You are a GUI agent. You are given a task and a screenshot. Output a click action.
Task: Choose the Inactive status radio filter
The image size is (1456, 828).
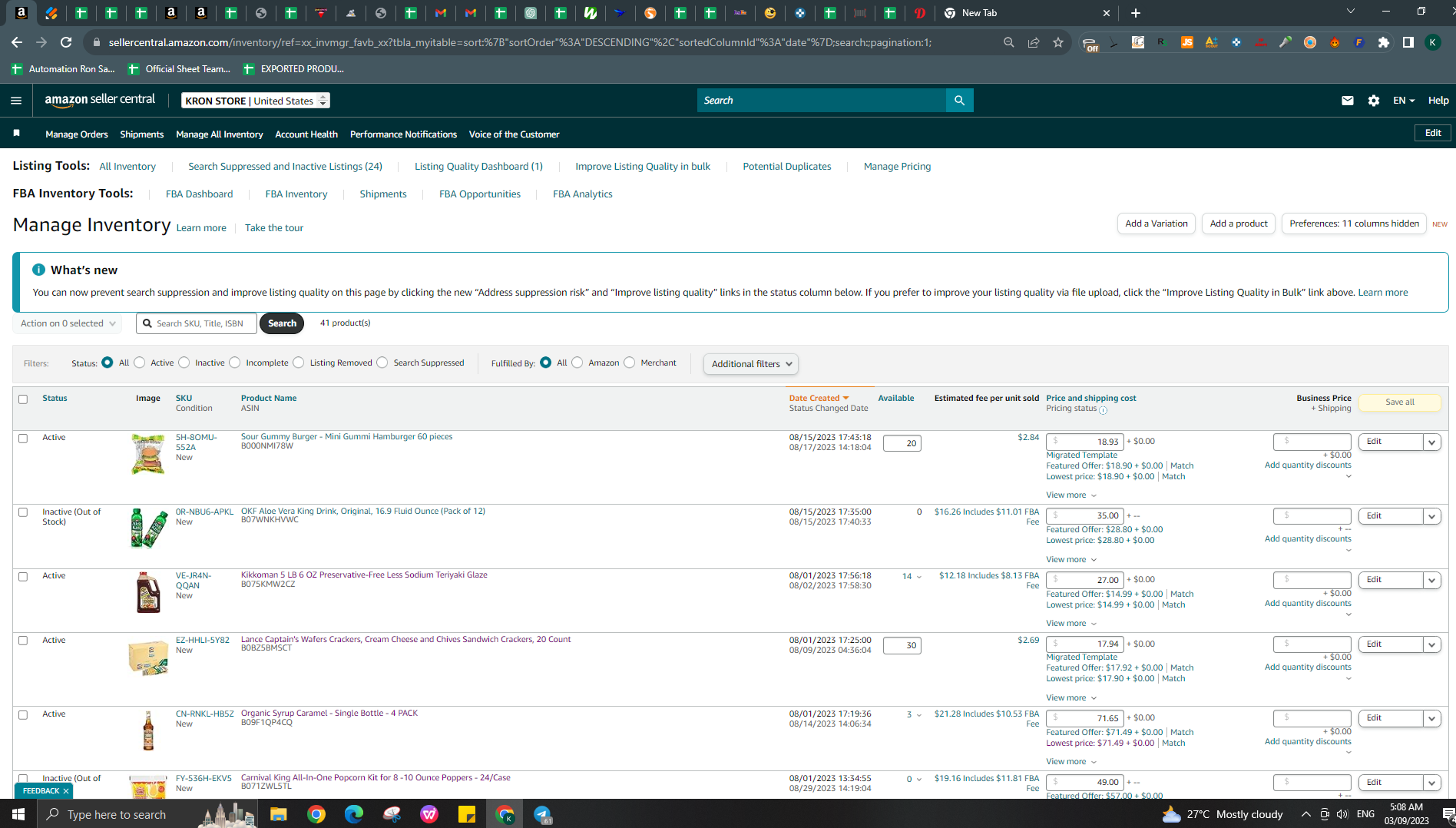(184, 363)
